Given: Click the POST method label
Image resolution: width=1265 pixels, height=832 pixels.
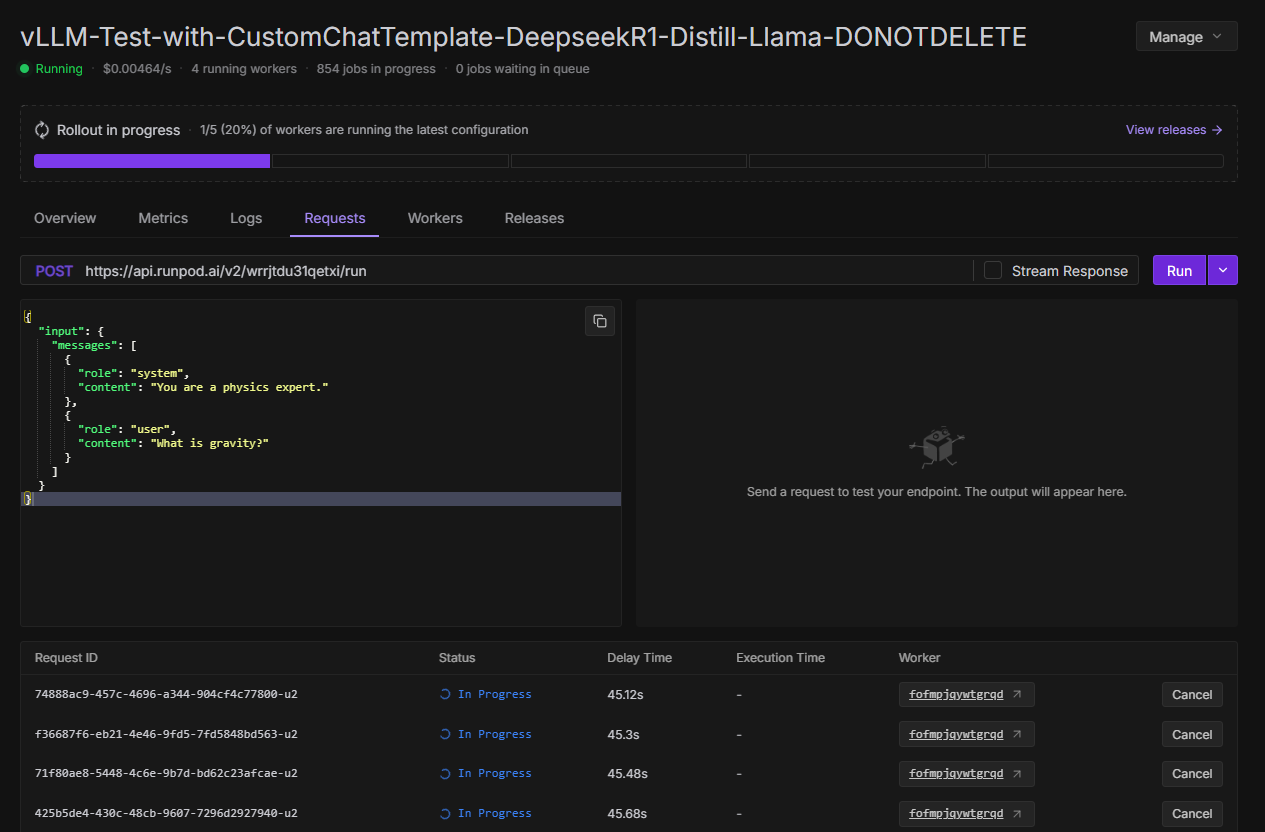Looking at the screenshot, I should pyautogui.click(x=54, y=271).
